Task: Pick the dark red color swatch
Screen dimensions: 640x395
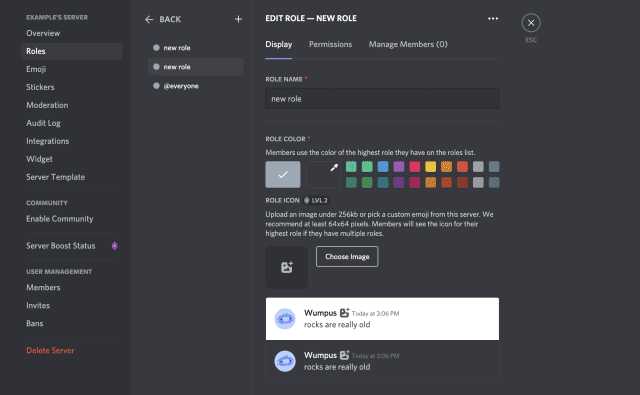Action: (462, 182)
